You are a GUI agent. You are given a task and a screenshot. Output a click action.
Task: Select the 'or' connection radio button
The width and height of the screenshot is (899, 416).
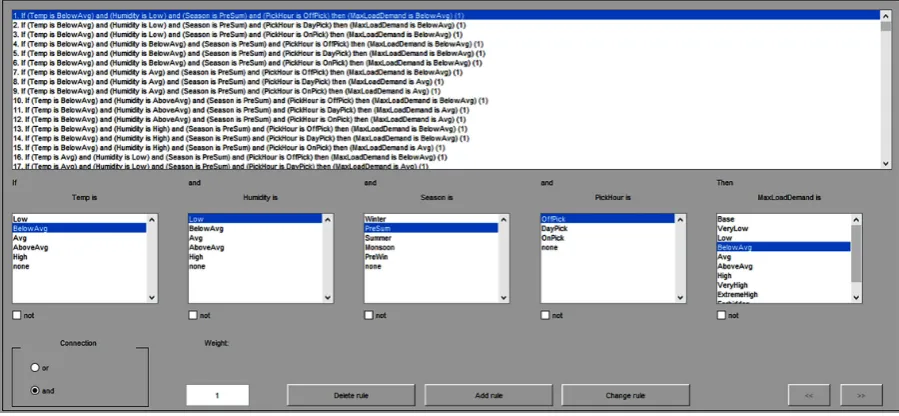point(35,368)
